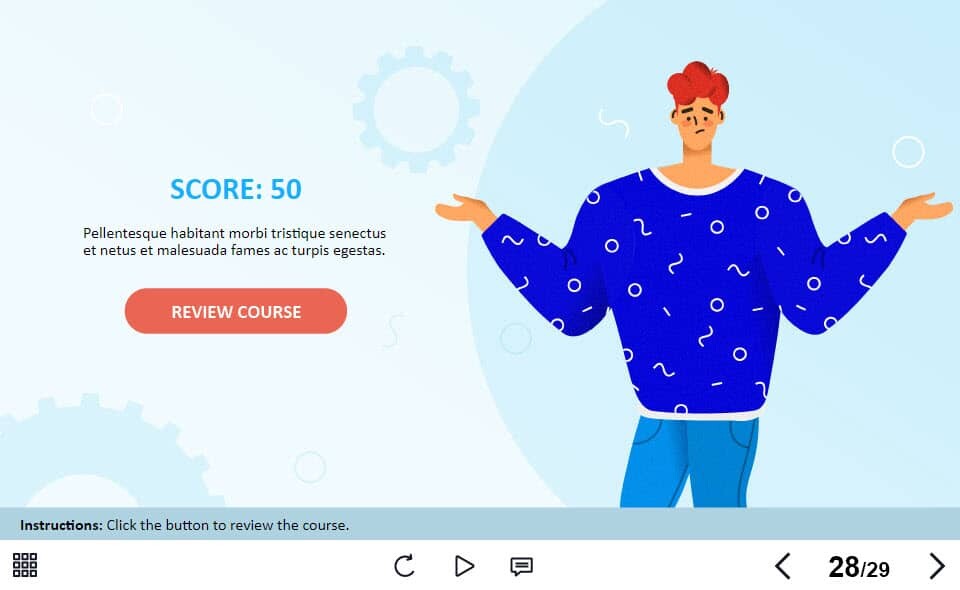The width and height of the screenshot is (960, 590).
Task: Click the SCORE: 50 heading
Action: pyautogui.click(x=236, y=189)
